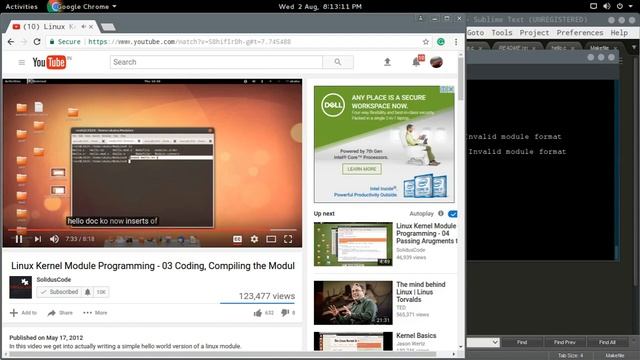This screenshot has height=360, width=640.
Task: Show the Secure site information
Action: tap(65, 42)
